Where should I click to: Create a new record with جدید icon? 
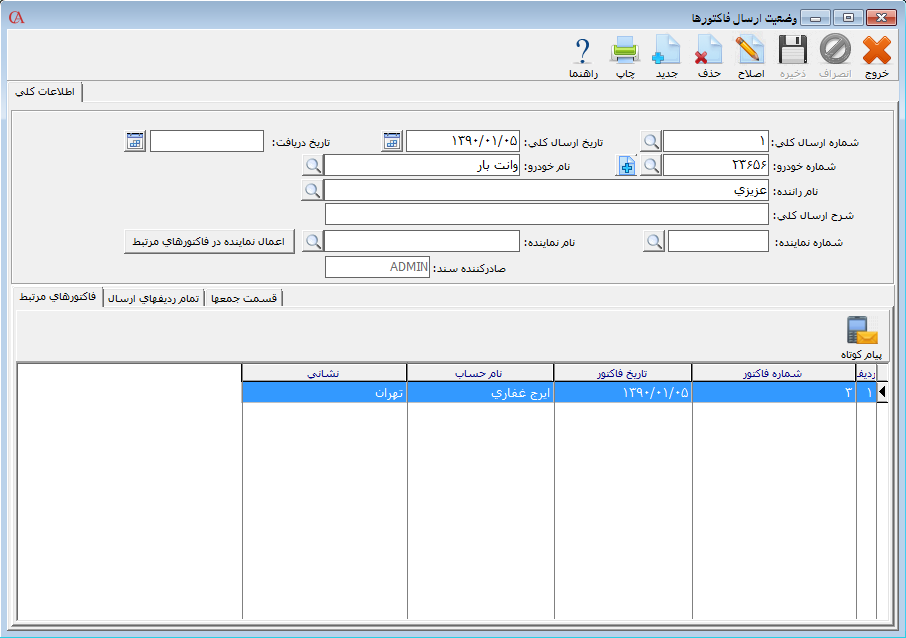666,50
